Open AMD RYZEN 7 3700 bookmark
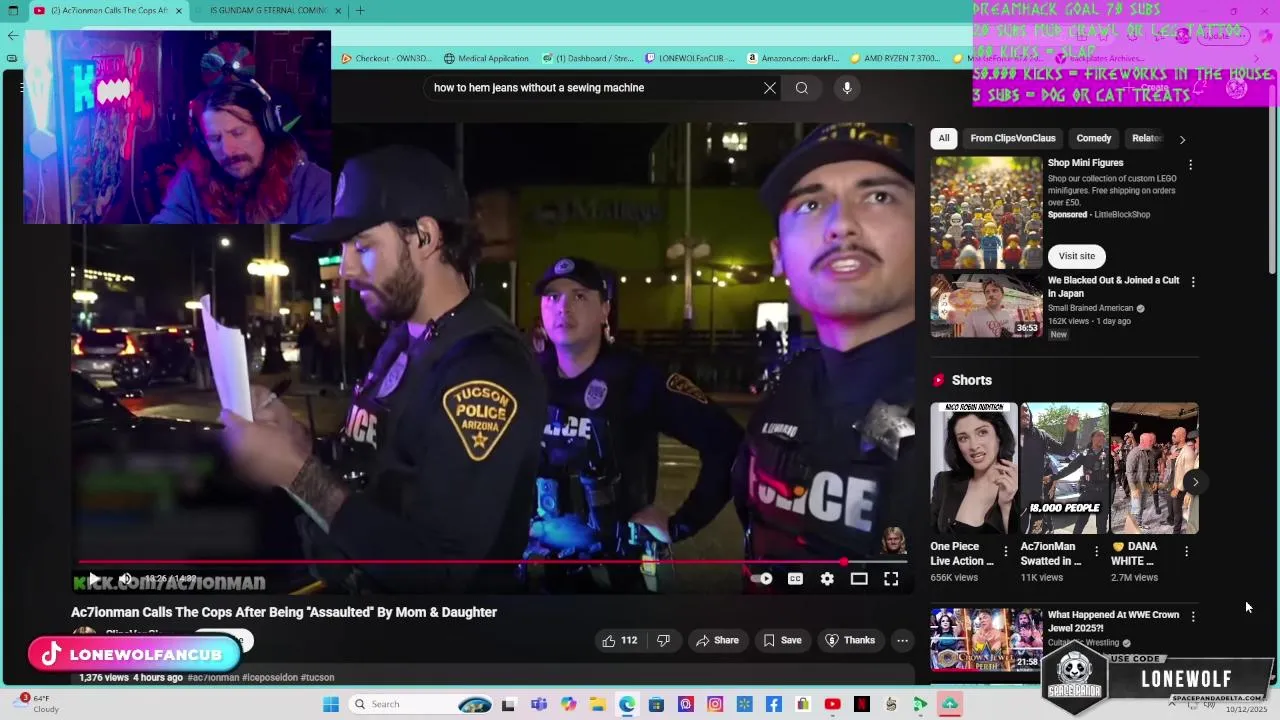This screenshot has width=1280, height=720. (x=894, y=59)
